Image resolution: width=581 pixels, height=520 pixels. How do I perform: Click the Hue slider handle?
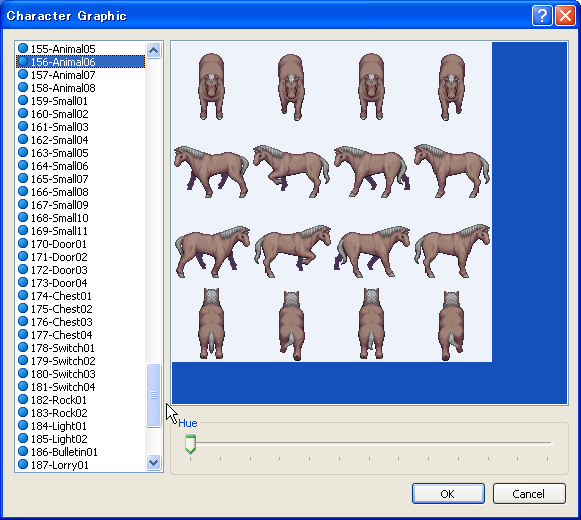(x=190, y=444)
